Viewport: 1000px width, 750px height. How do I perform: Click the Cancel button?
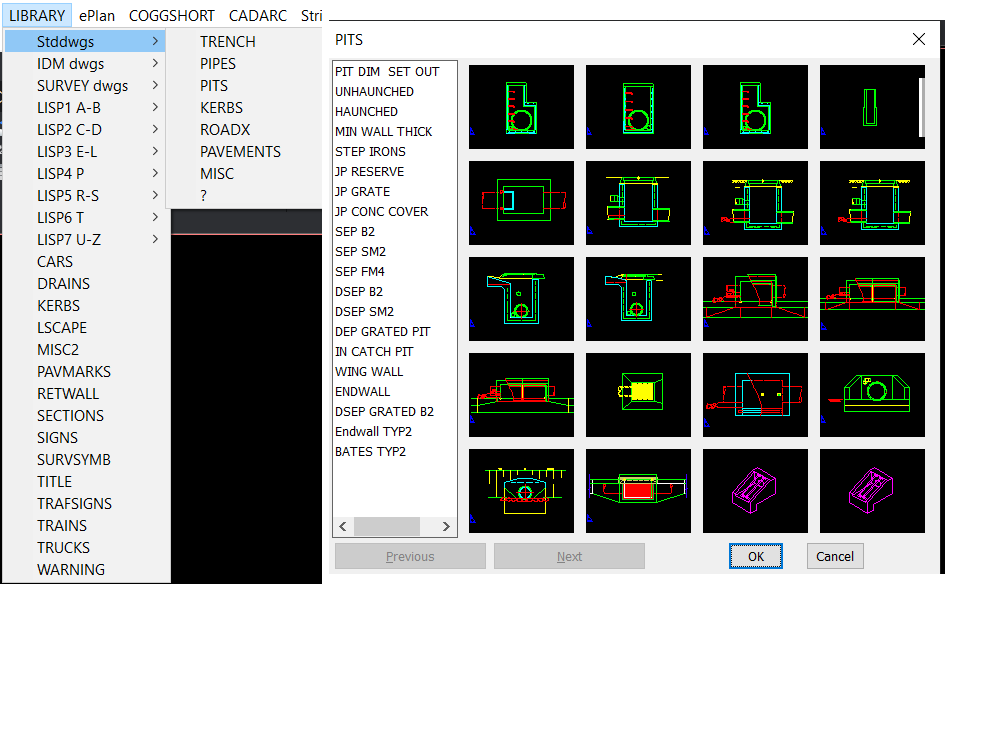pos(834,557)
